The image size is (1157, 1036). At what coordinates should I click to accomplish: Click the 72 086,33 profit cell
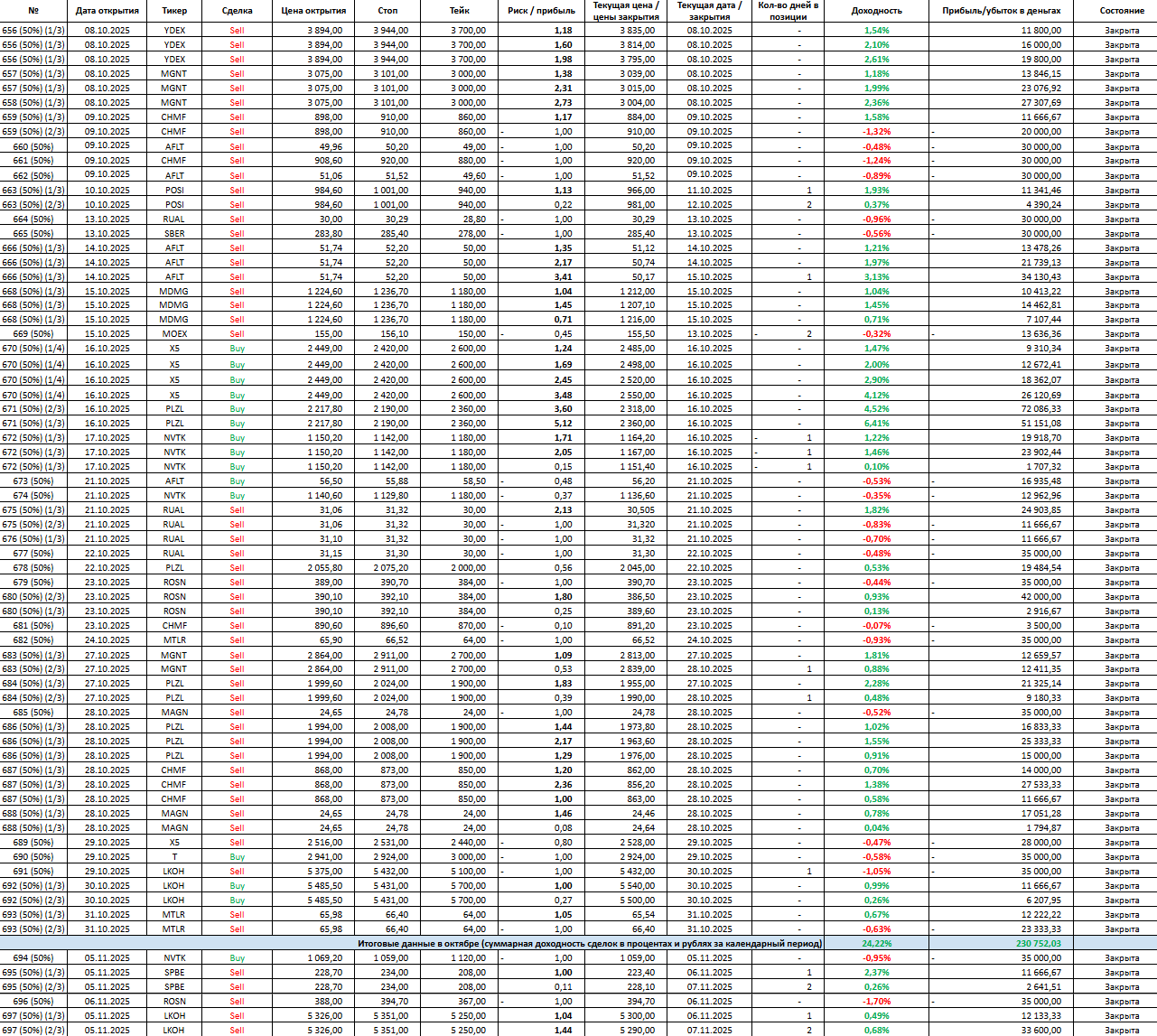pyautogui.click(x=1040, y=409)
